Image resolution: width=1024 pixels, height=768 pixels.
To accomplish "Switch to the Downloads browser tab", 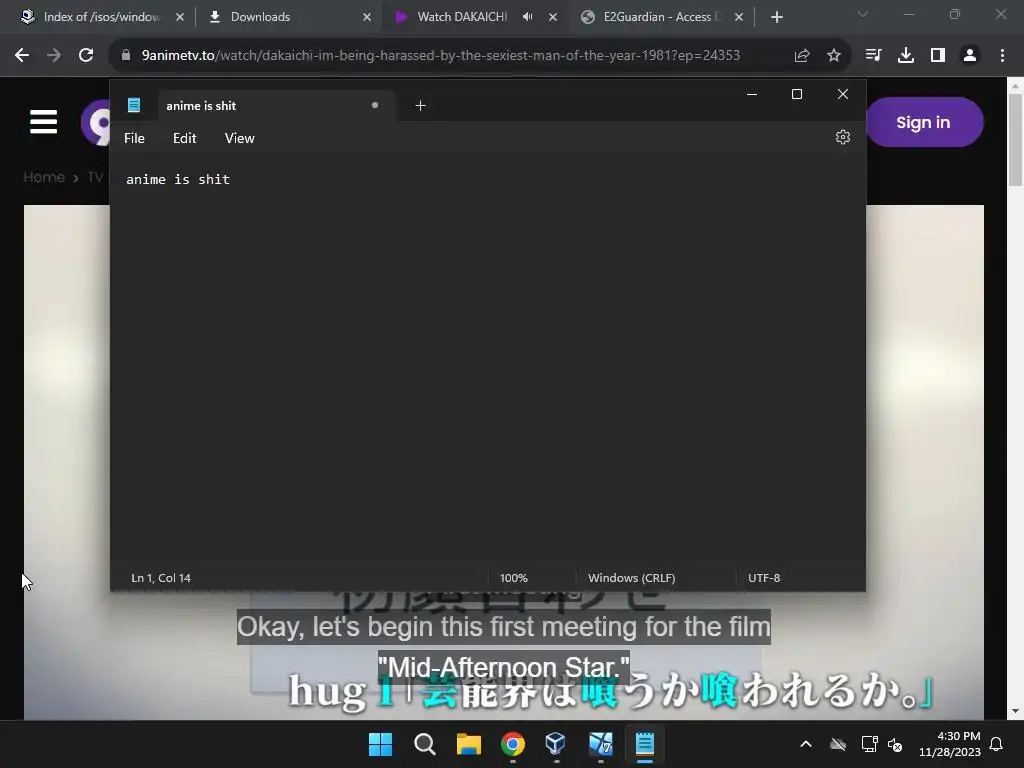I will [x=287, y=17].
